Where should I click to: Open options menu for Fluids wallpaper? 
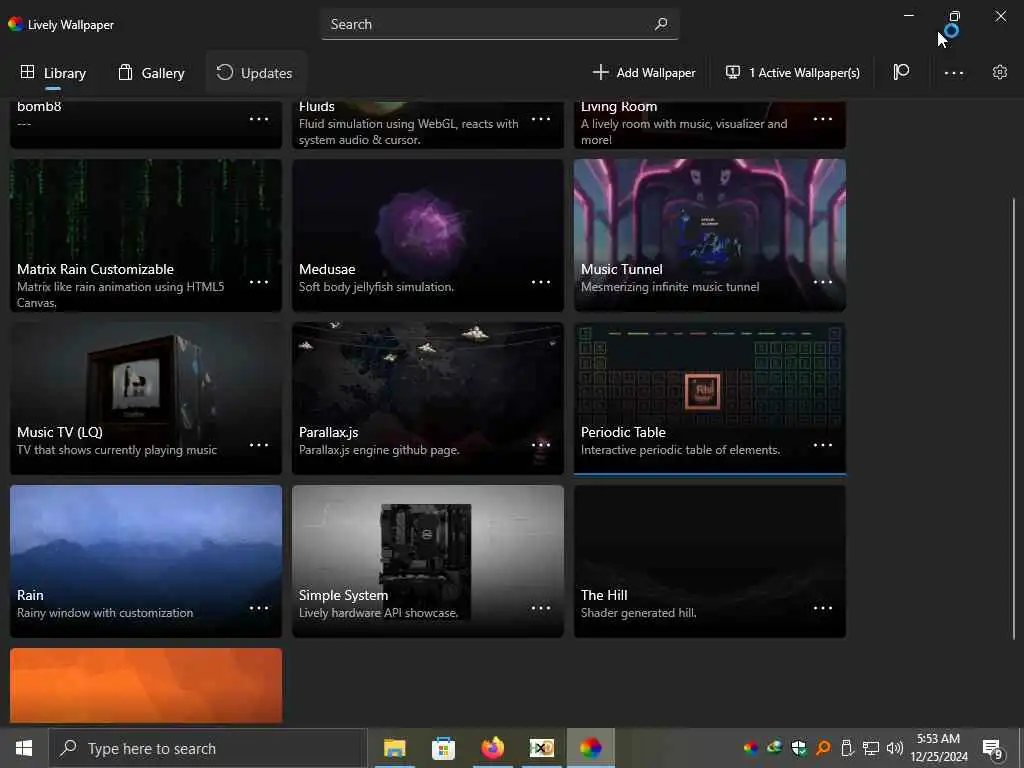541,119
